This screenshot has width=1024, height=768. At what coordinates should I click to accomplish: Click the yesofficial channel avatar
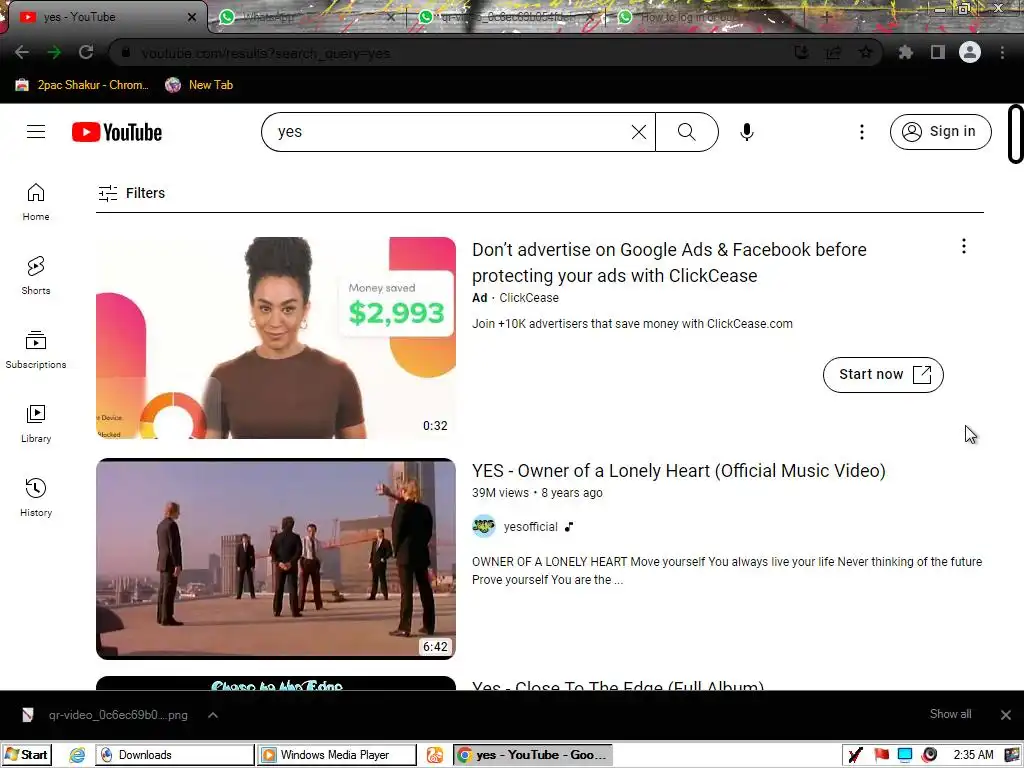(484, 526)
